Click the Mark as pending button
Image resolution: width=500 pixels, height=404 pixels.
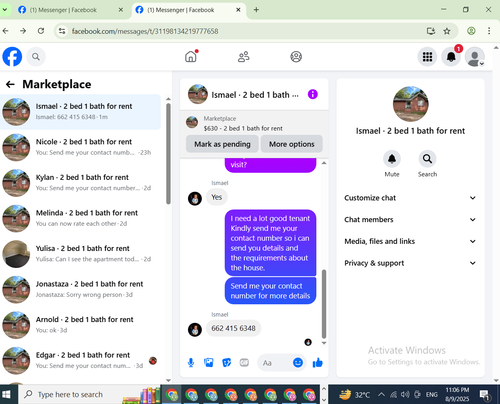tap(222, 144)
